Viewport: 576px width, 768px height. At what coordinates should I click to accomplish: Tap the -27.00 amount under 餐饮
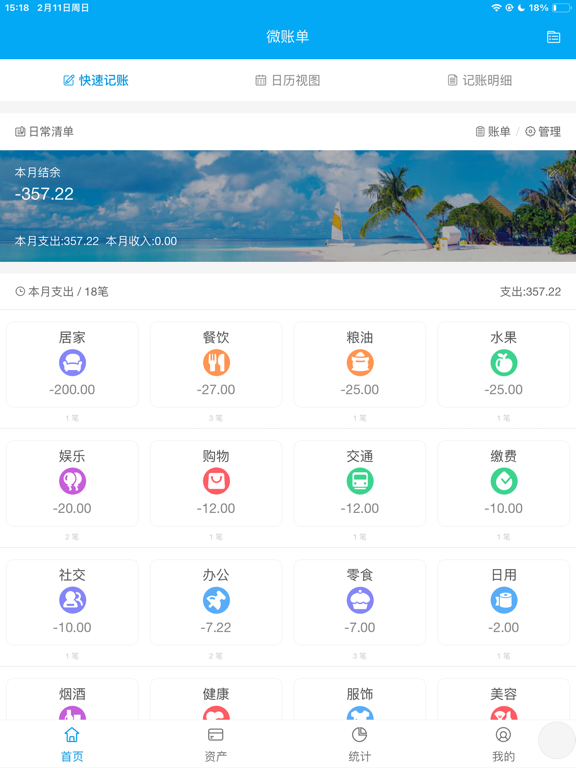coord(216,389)
